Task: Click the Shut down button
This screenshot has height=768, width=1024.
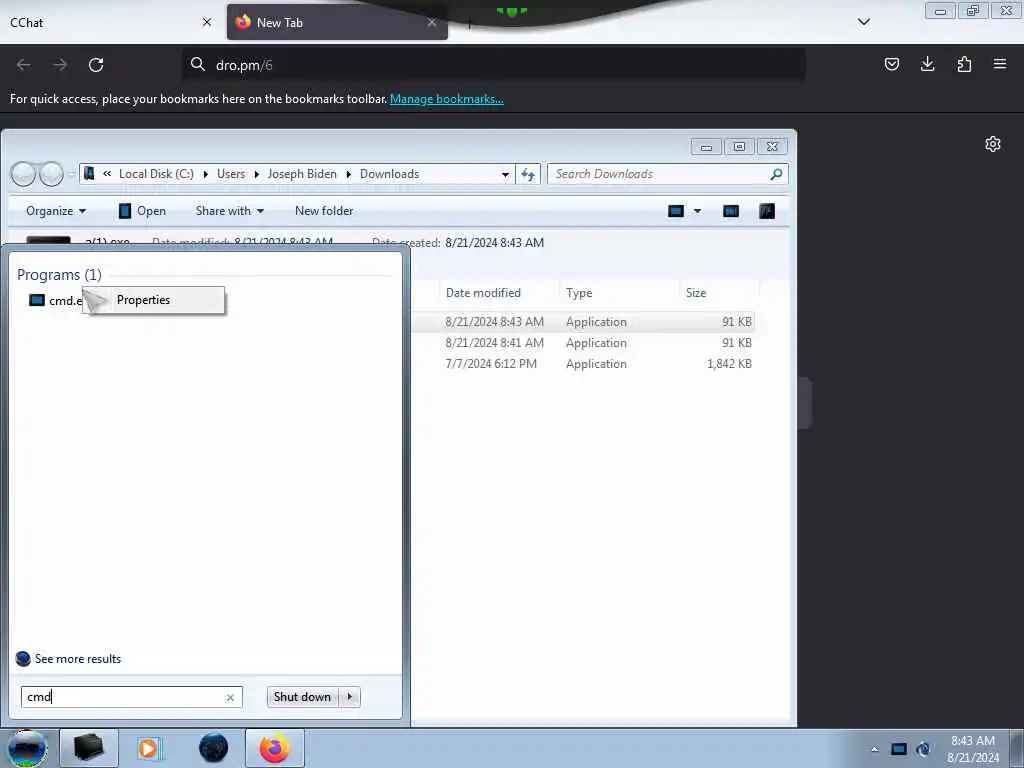Action: (x=302, y=697)
